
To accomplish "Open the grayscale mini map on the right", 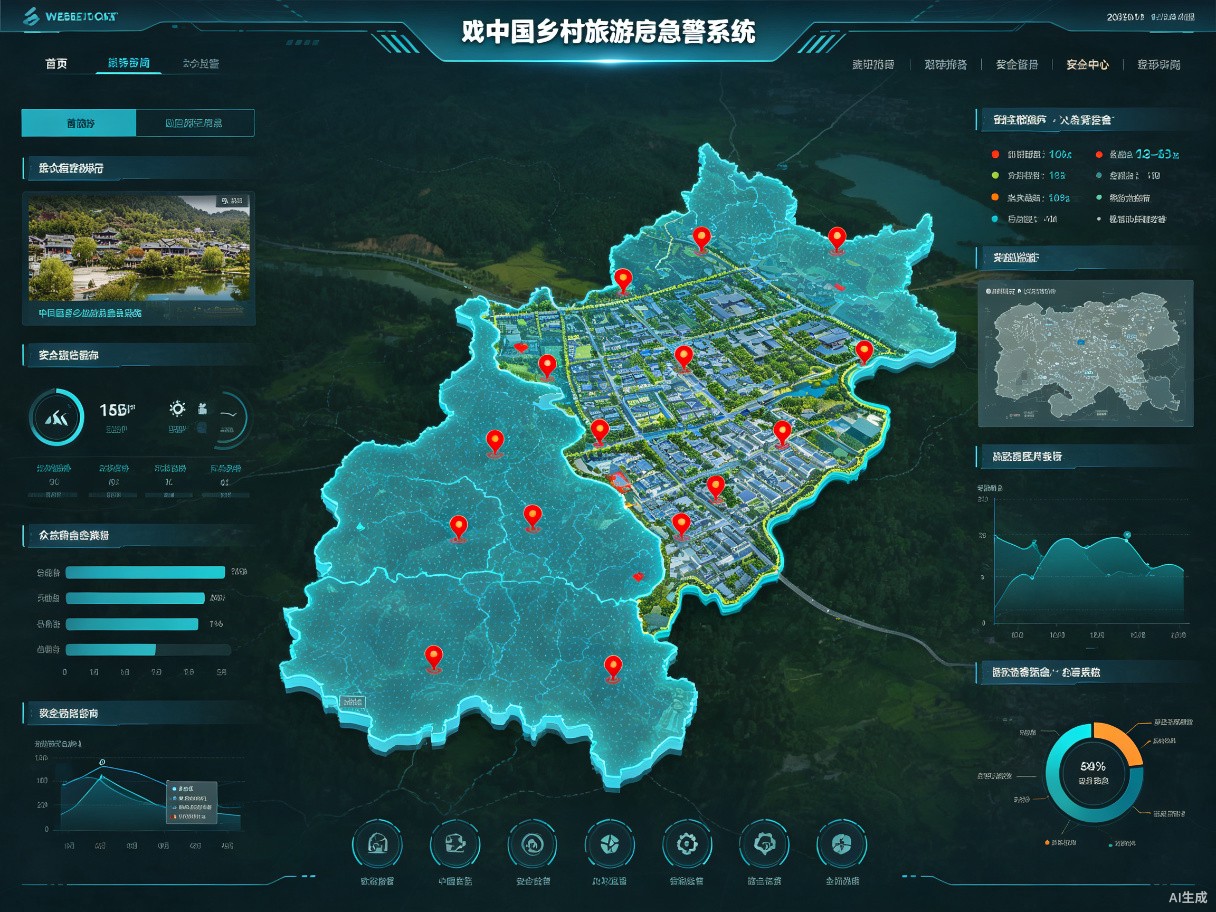I will click(x=1084, y=353).
